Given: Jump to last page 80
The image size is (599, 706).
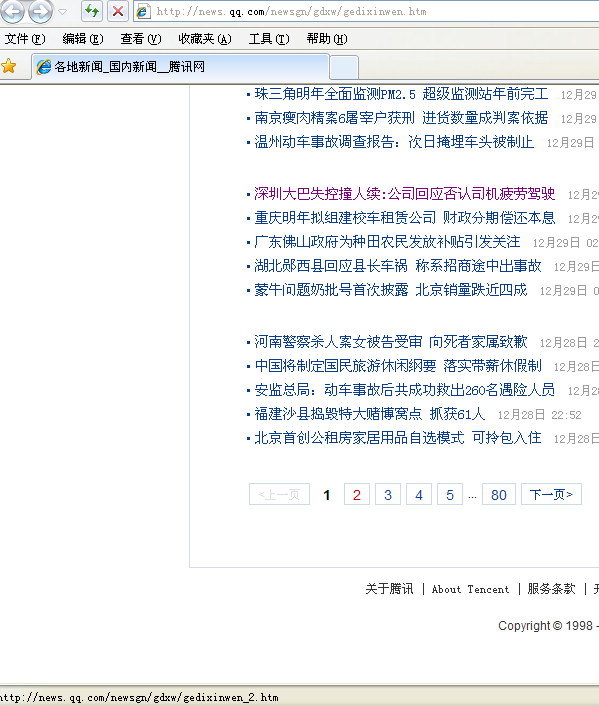Looking at the screenshot, I should tap(499, 495).
